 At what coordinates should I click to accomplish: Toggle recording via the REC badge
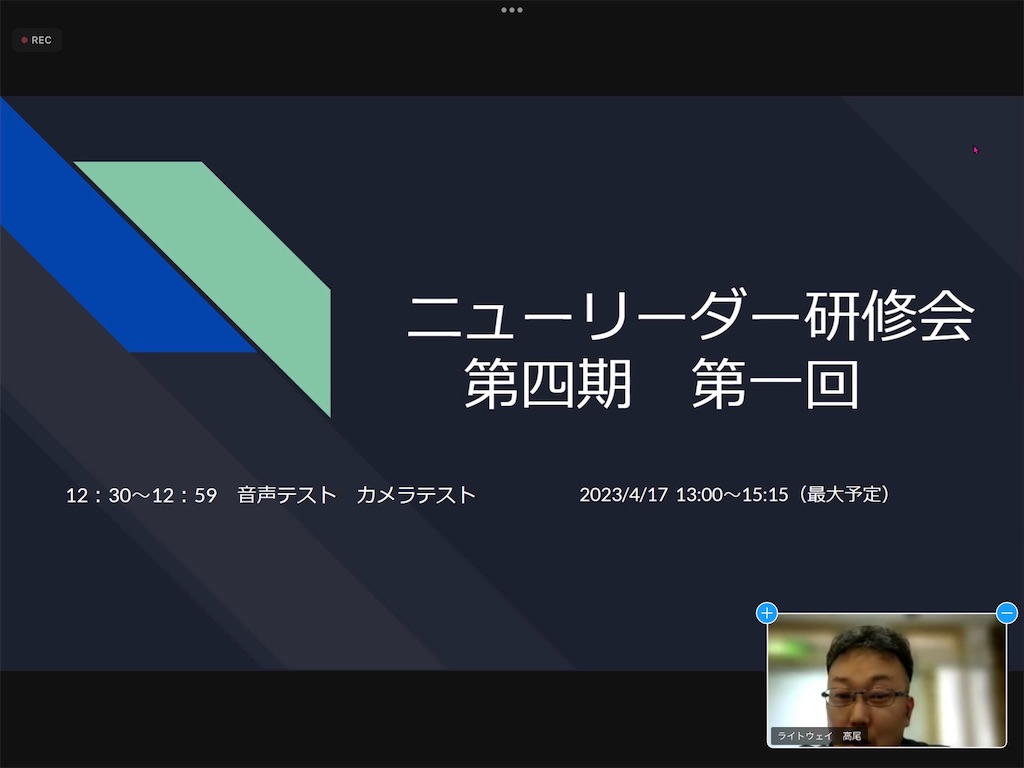click(36, 39)
